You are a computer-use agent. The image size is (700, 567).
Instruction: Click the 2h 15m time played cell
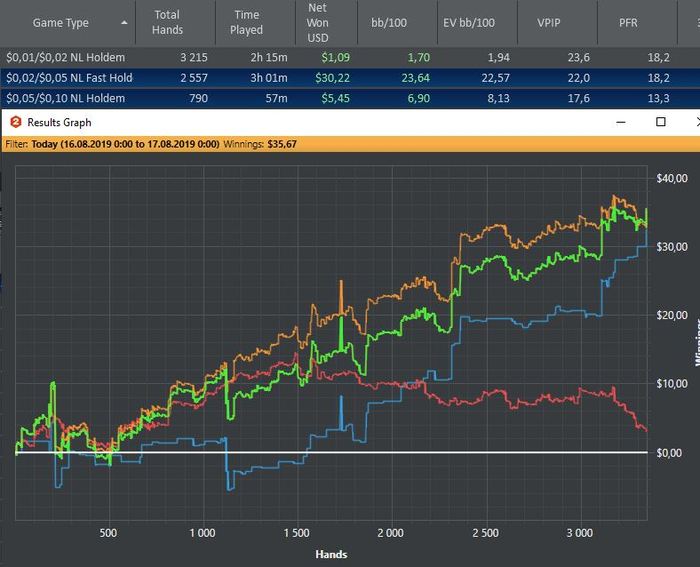[269, 58]
